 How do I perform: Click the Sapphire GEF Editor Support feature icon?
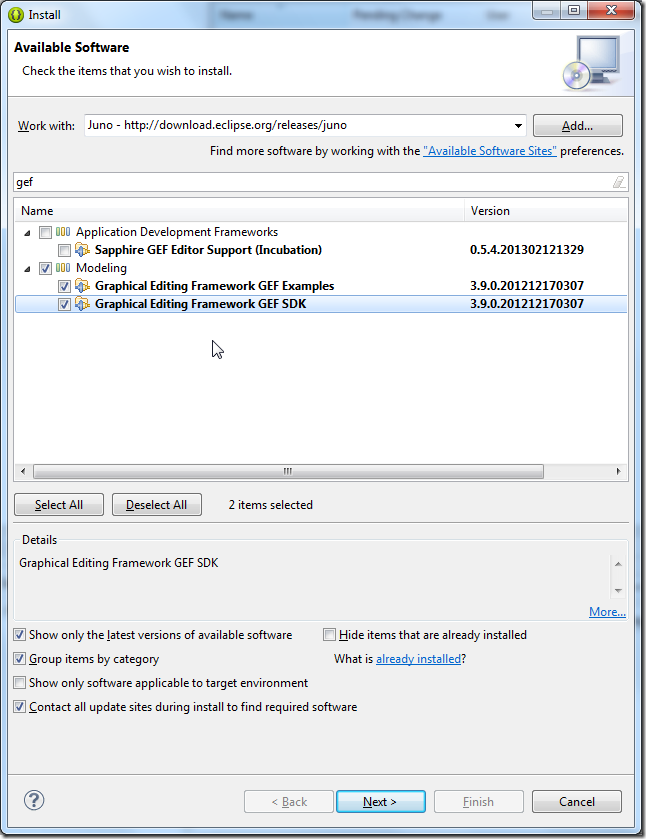(x=82, y=250)
